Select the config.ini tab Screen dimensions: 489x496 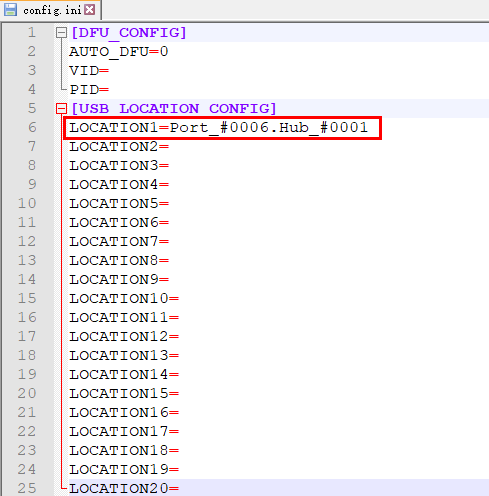click(51, 10)
